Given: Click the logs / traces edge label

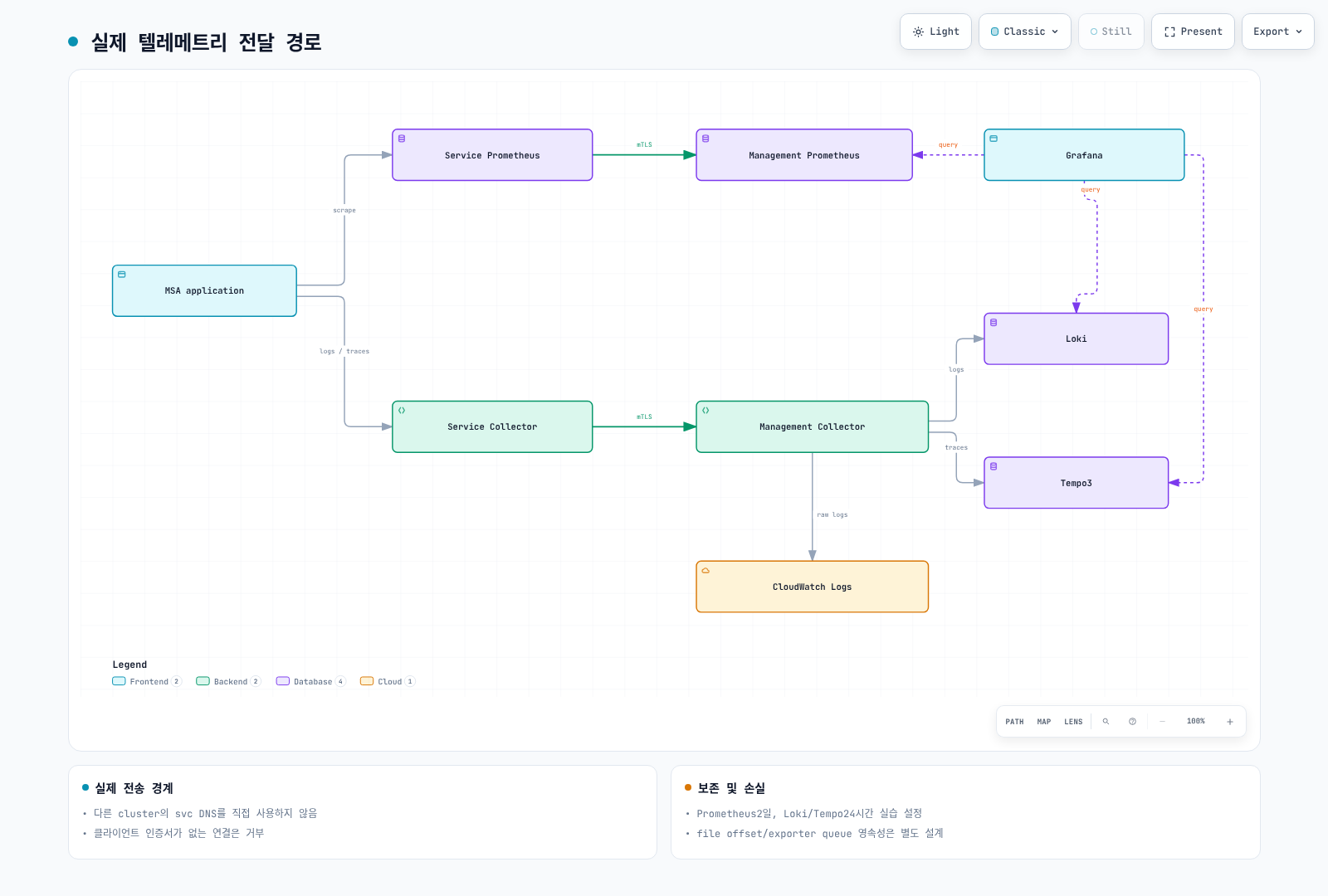Looking at the screenshot, I should (x=344, y=352).
